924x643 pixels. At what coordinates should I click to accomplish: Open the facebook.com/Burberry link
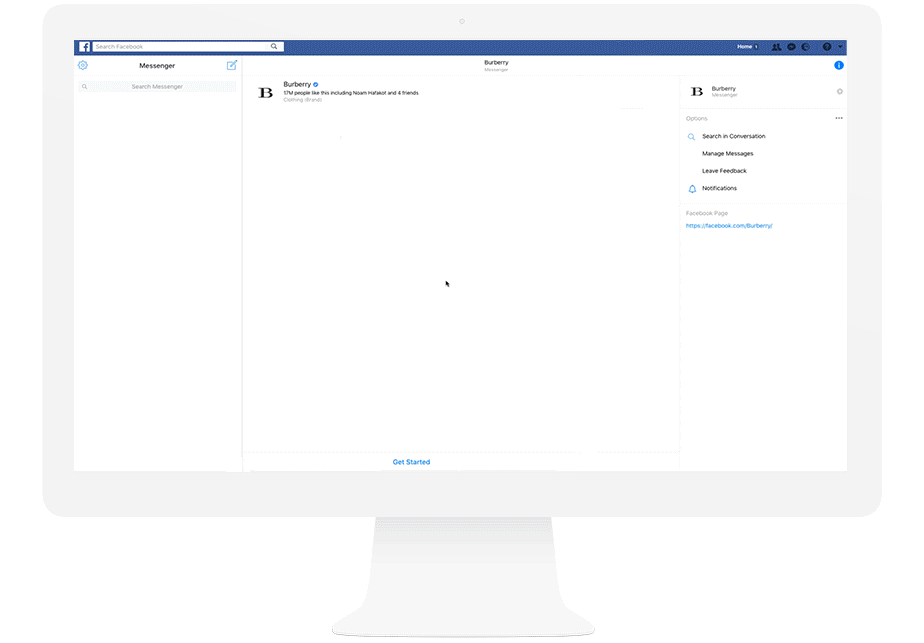coord(729,226)
